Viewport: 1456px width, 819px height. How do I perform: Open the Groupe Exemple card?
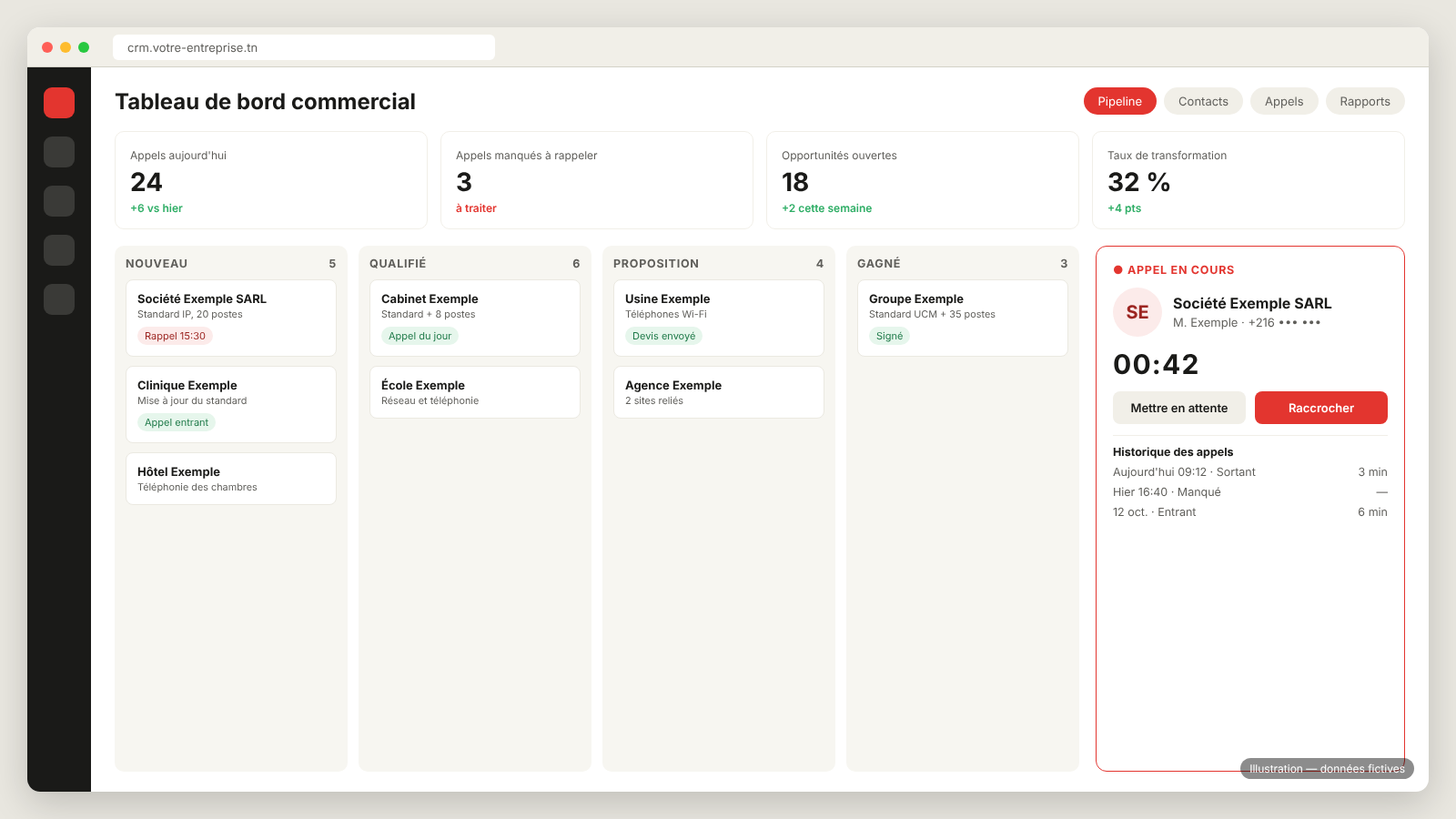(963, 318)
